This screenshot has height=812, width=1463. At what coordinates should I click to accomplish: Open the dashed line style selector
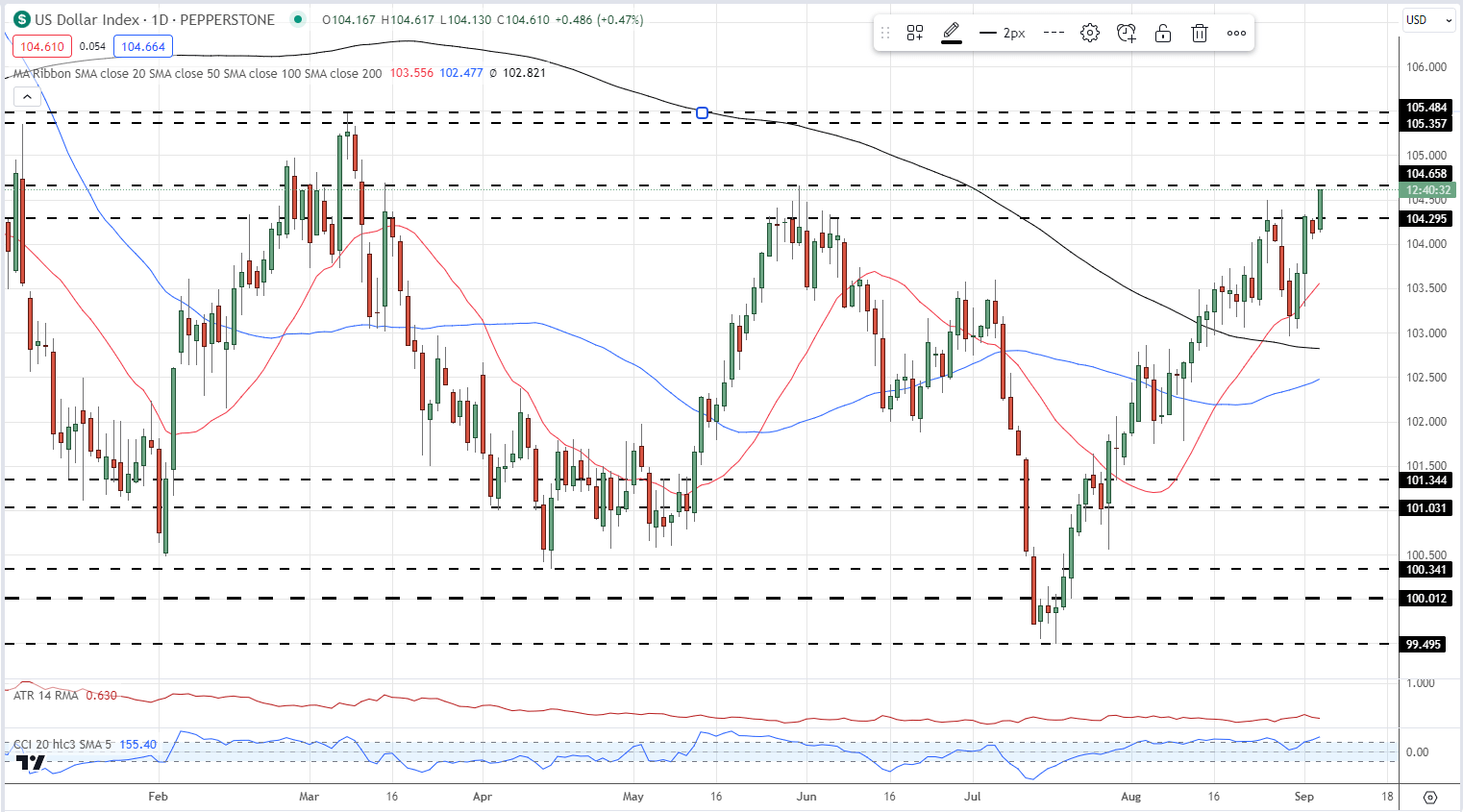(x=1054, y=33)
